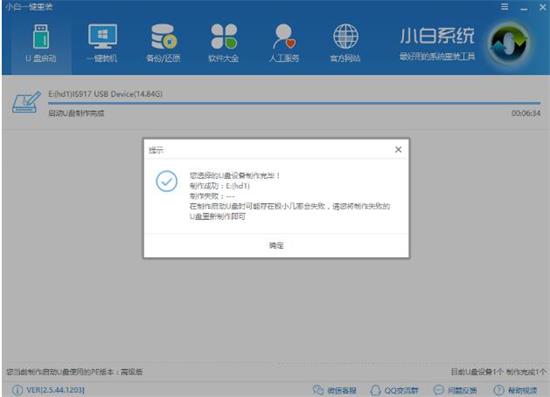550x397 pixels.
Task: Open 微信客服 link in status bar
Action: tap(335, 390)
